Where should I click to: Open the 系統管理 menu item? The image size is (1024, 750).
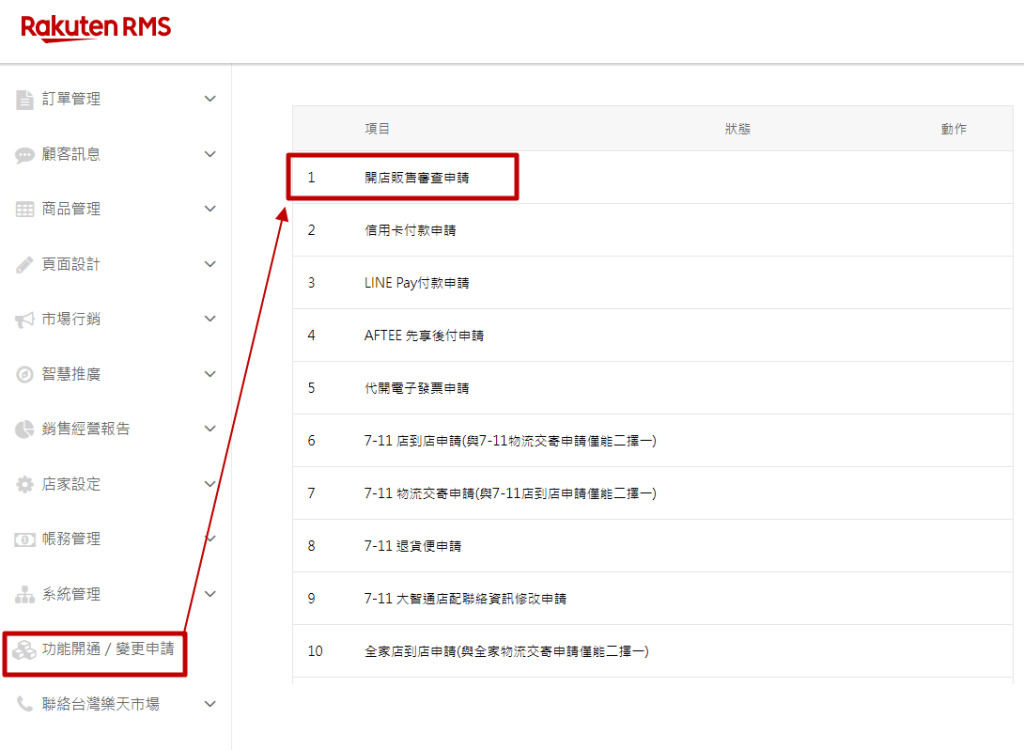(x=71, y=594)
